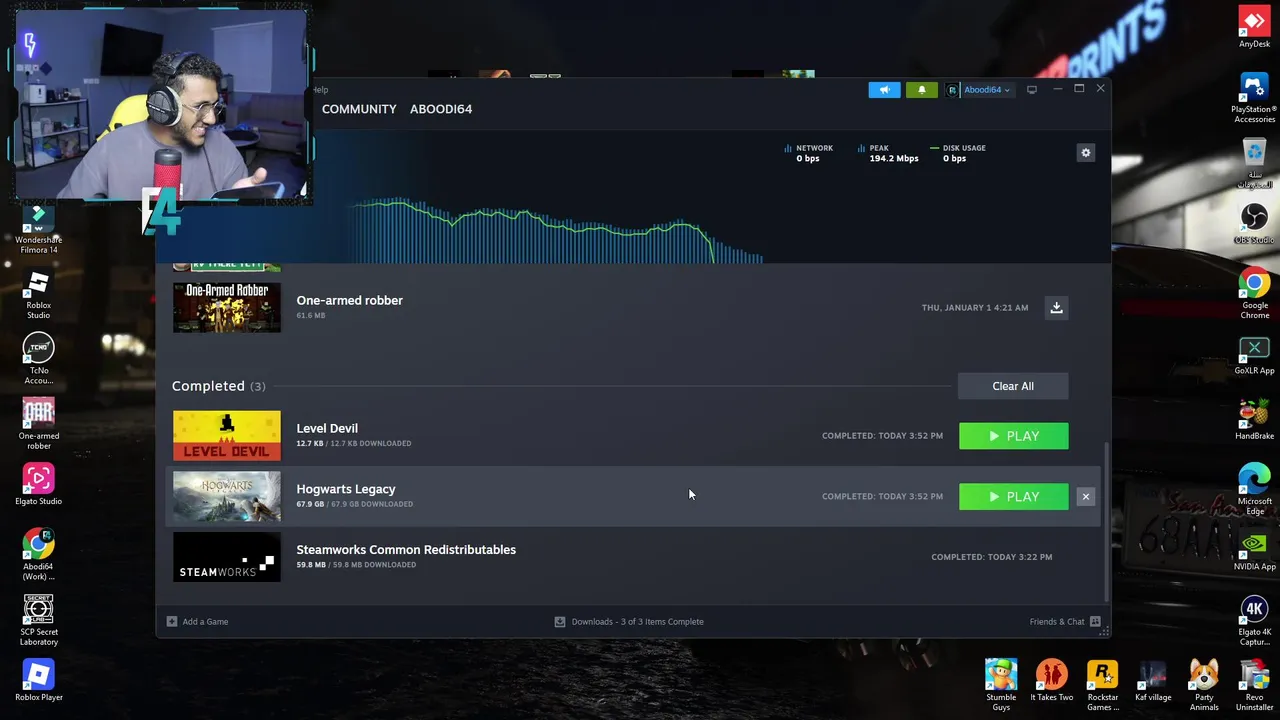
Task: Open Abodi64 (Work) Chrome desktop shortcut
Action: pos(38,555)
